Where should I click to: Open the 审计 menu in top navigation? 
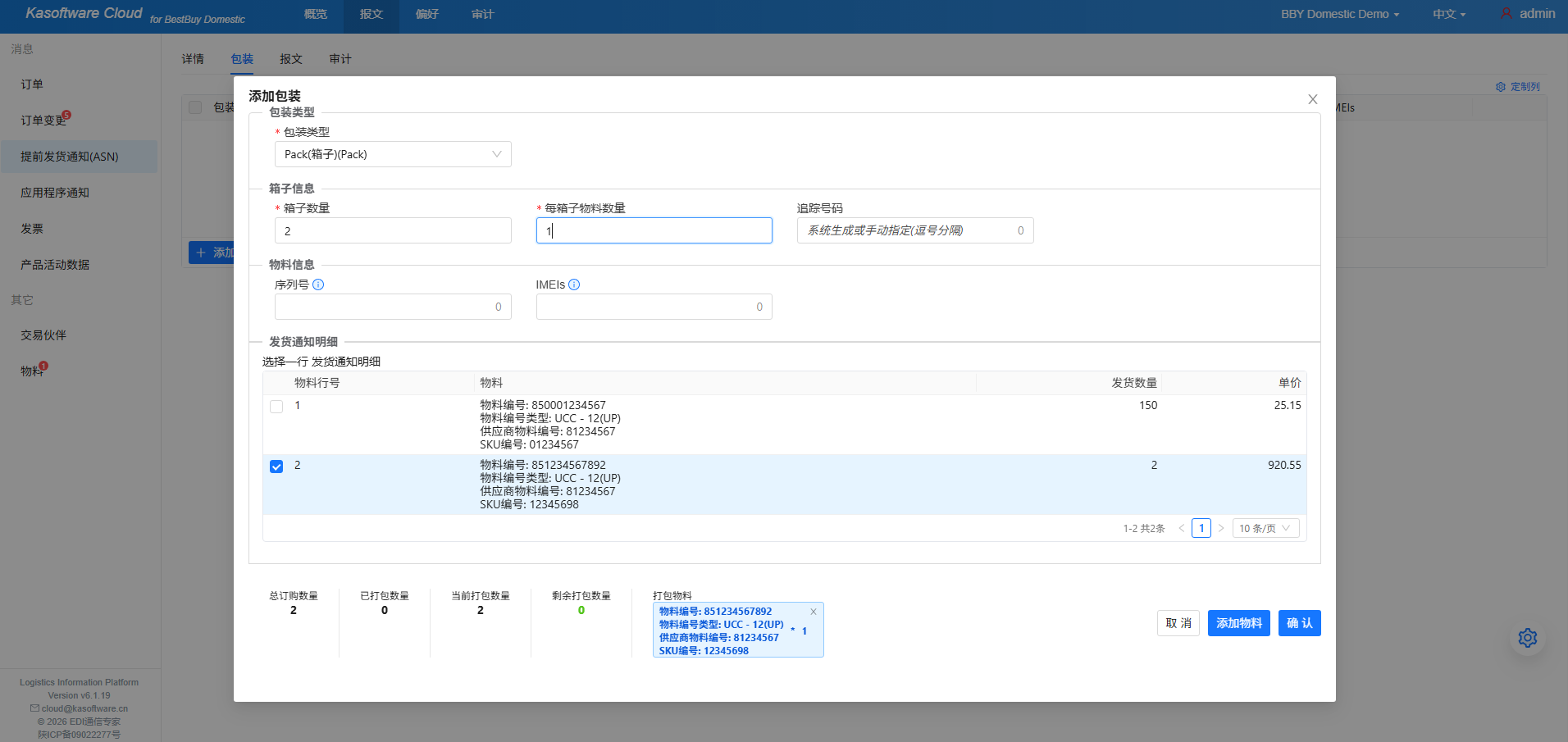(483, 14)
